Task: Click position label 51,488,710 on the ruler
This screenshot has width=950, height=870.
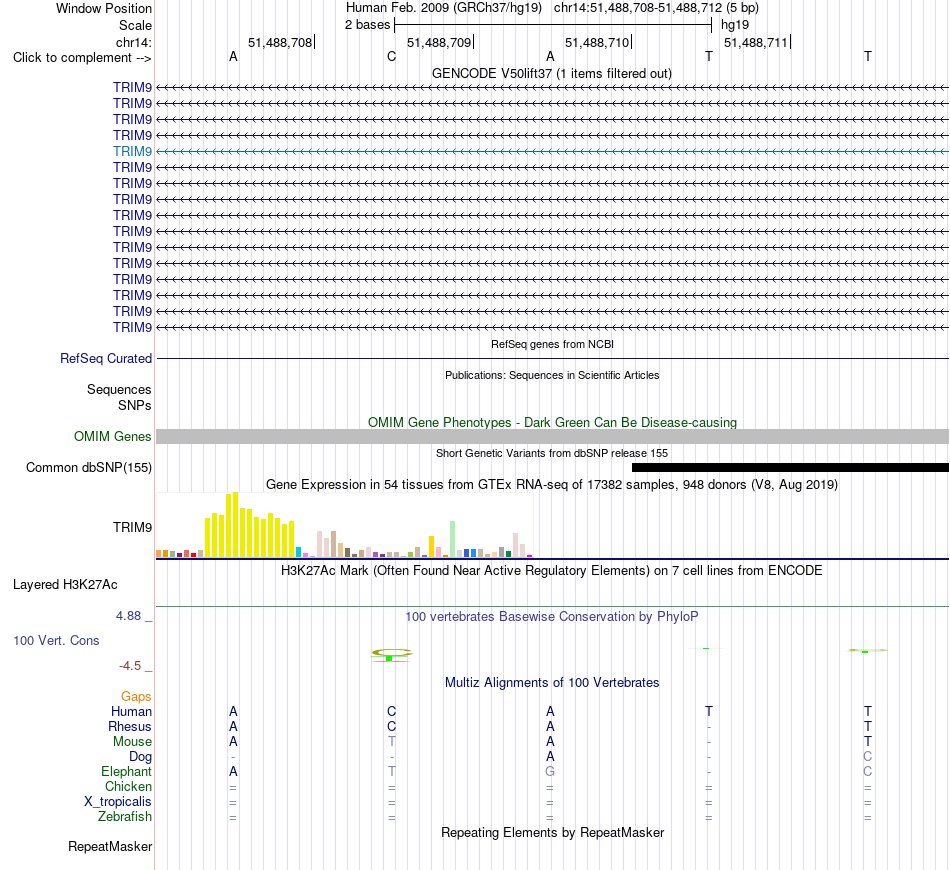Action: pyautogui.click(x=597, y=42)
